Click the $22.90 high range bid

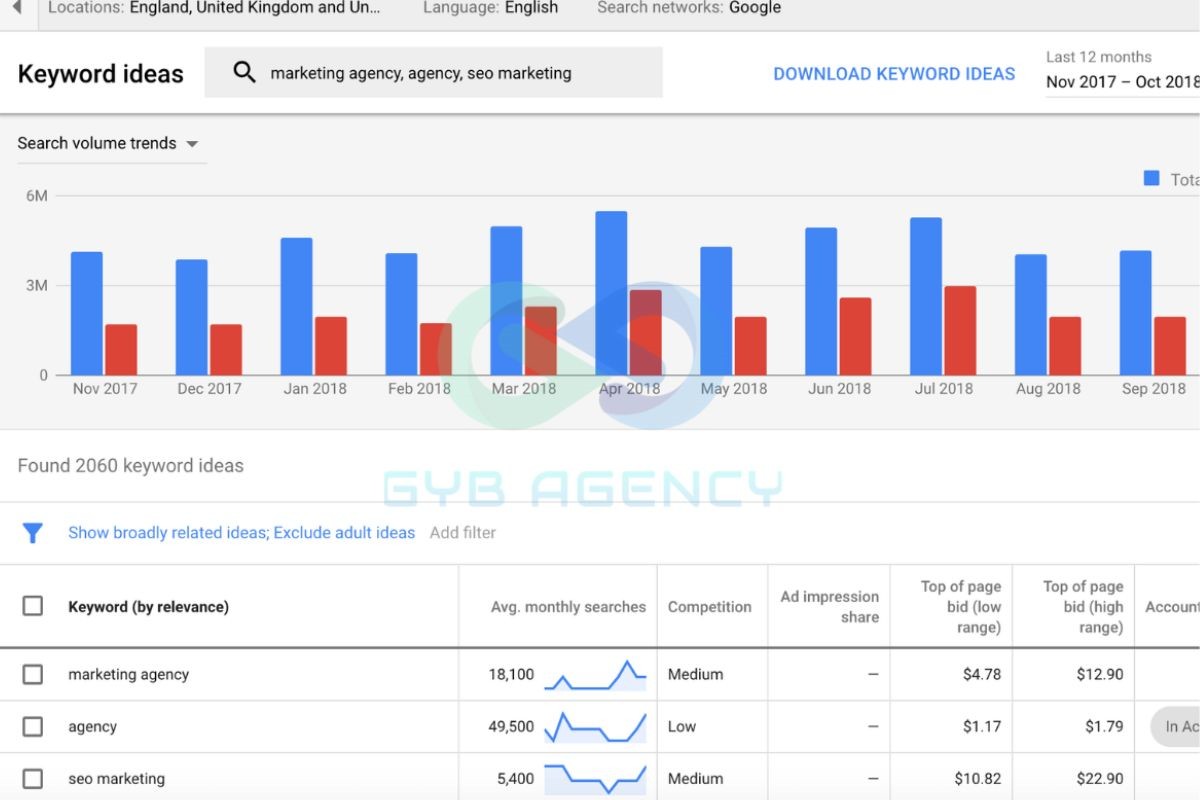click(1100, 778)
